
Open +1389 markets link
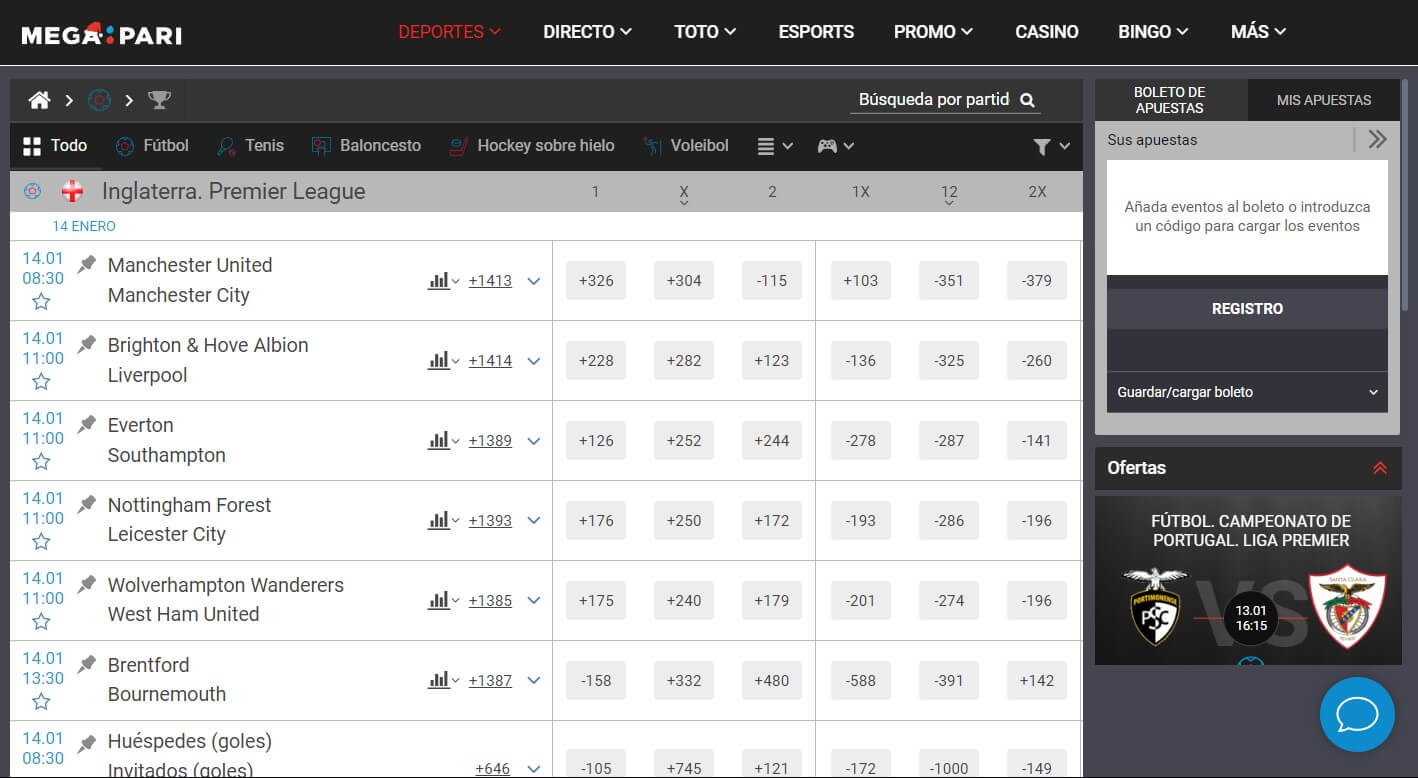coord(490,441)
